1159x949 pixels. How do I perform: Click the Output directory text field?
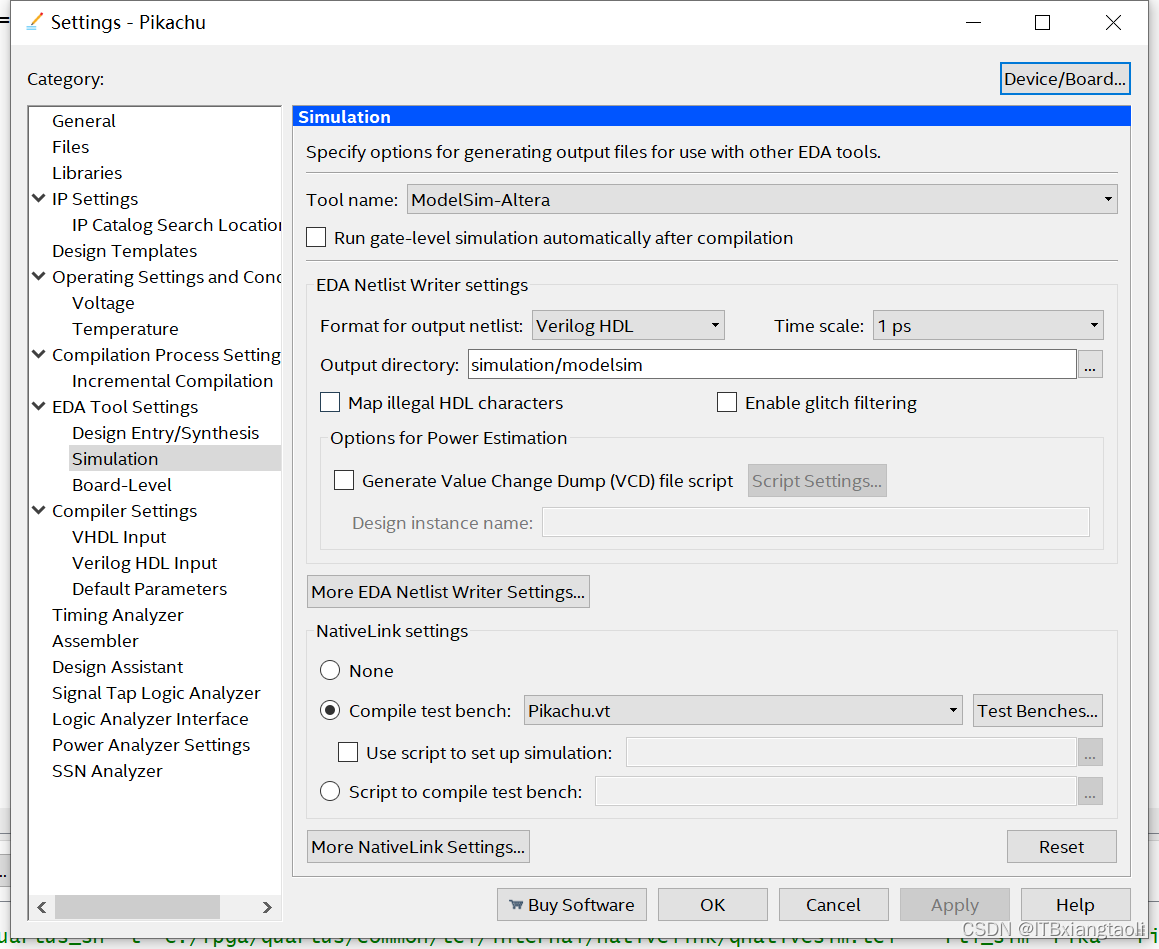pyautogui.click(x=772, y=365)
